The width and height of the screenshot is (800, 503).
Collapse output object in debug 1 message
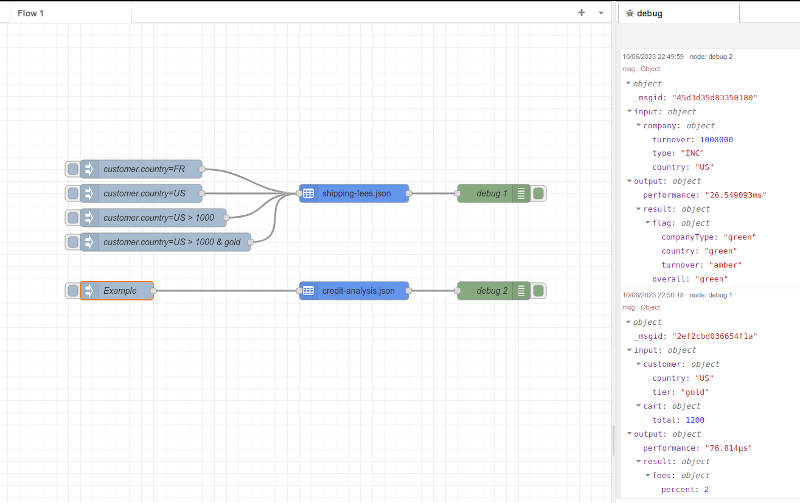click(x=630, y=434)
